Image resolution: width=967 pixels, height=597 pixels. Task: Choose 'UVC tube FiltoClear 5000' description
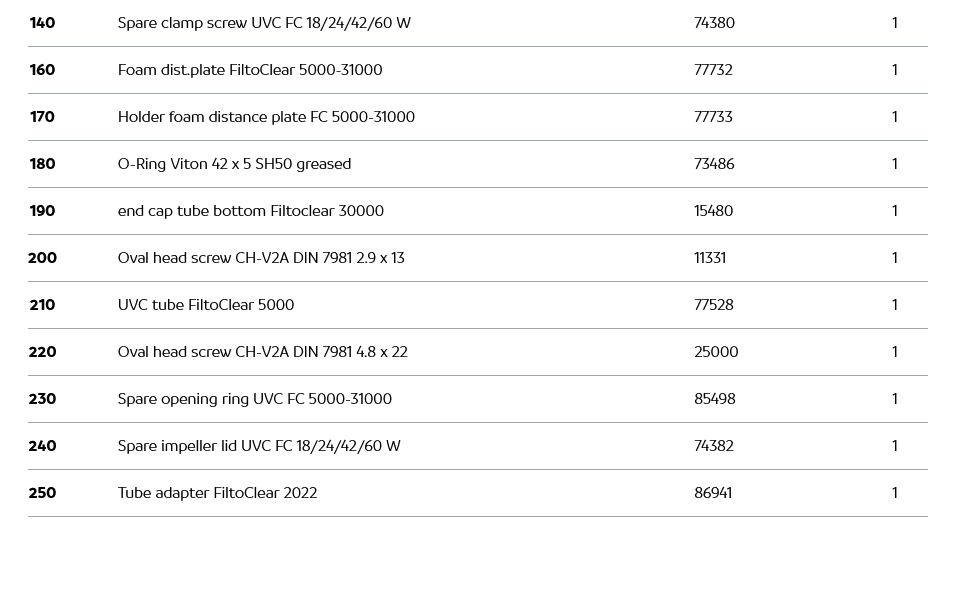(206, 305)
